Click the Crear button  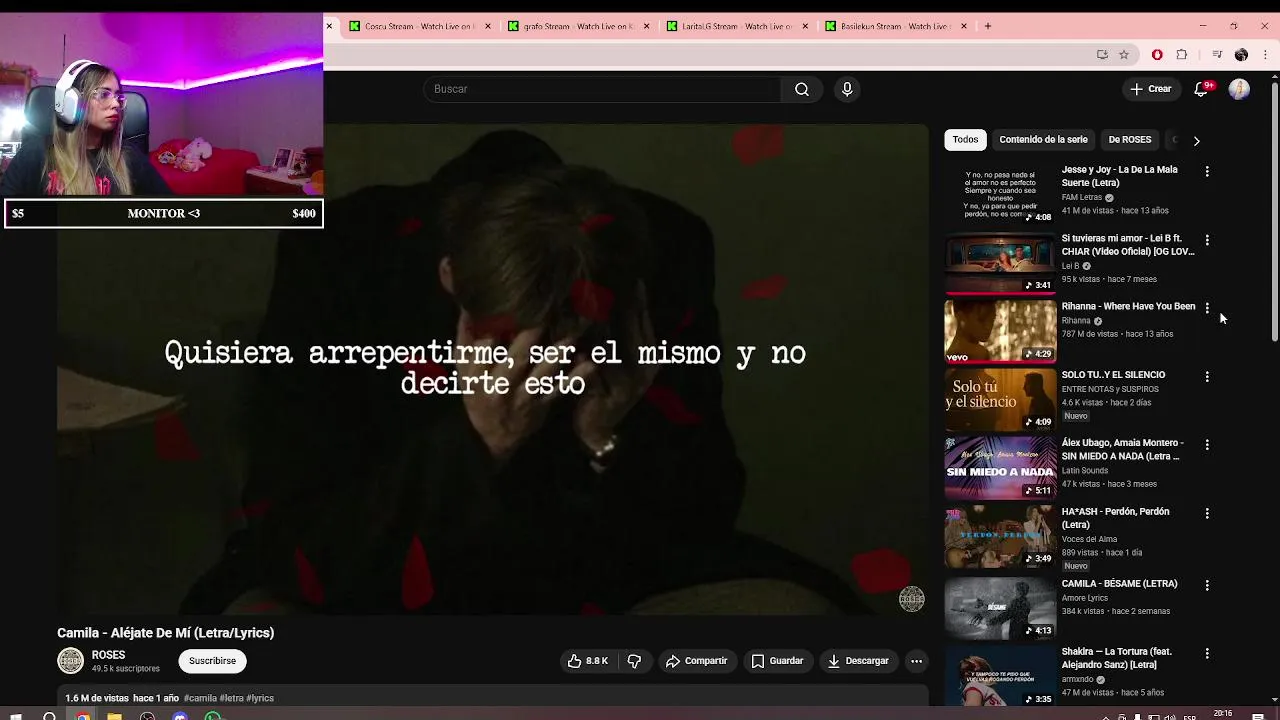click(x=1151, y=89)
